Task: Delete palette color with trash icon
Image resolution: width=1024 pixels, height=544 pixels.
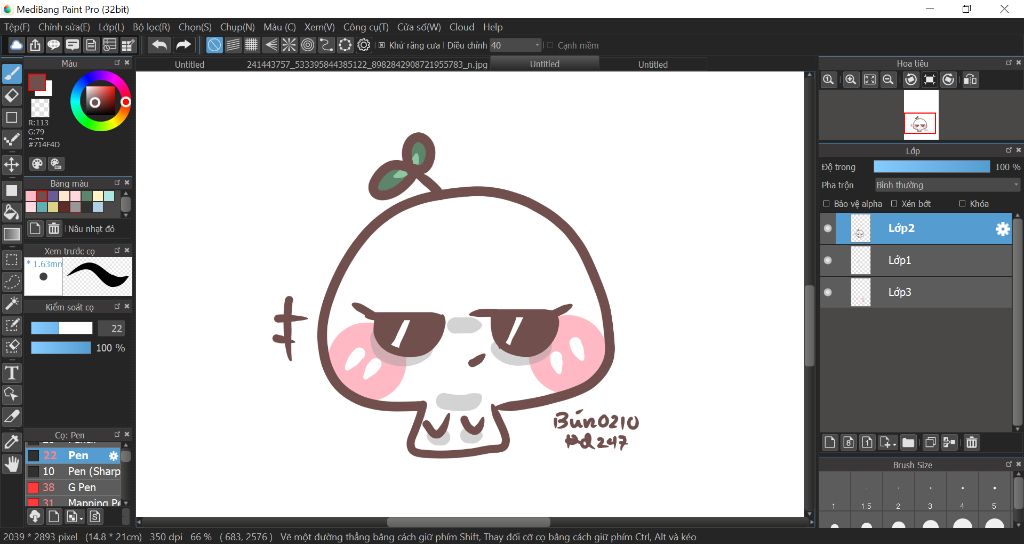Action: [54, 229]
